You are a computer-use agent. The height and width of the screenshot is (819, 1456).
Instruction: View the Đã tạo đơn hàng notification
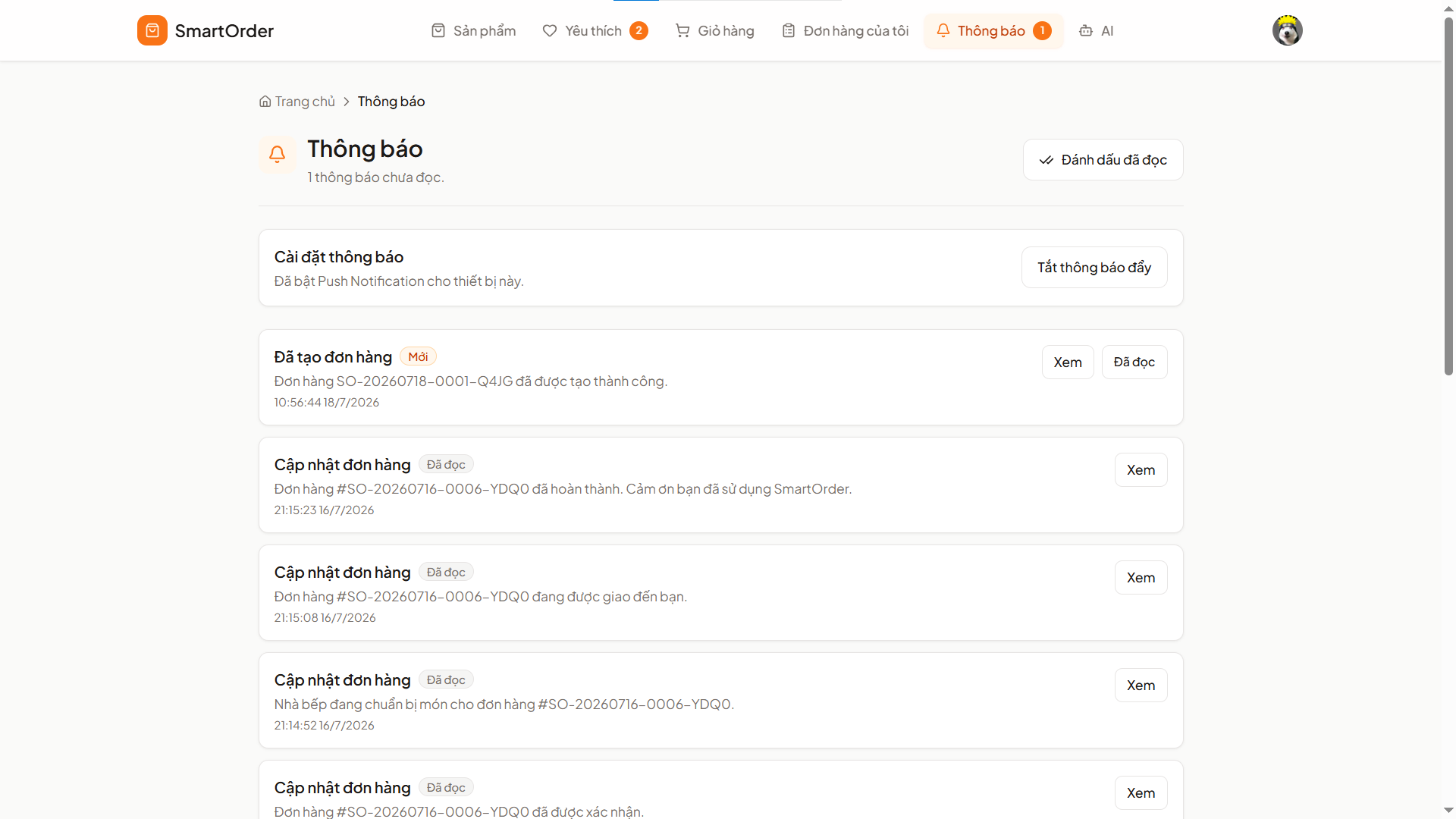click(x=1068, y=362)
